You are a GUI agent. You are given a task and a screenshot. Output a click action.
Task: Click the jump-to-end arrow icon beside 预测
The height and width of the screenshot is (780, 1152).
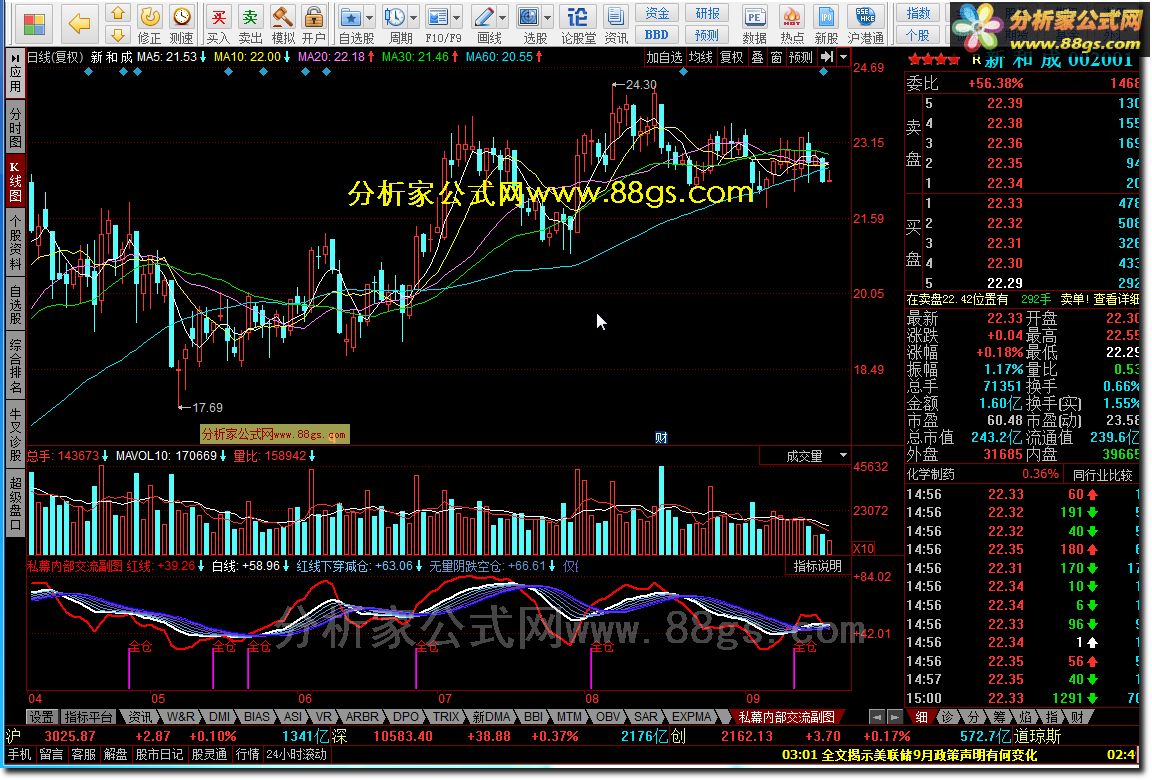[827, 57]
